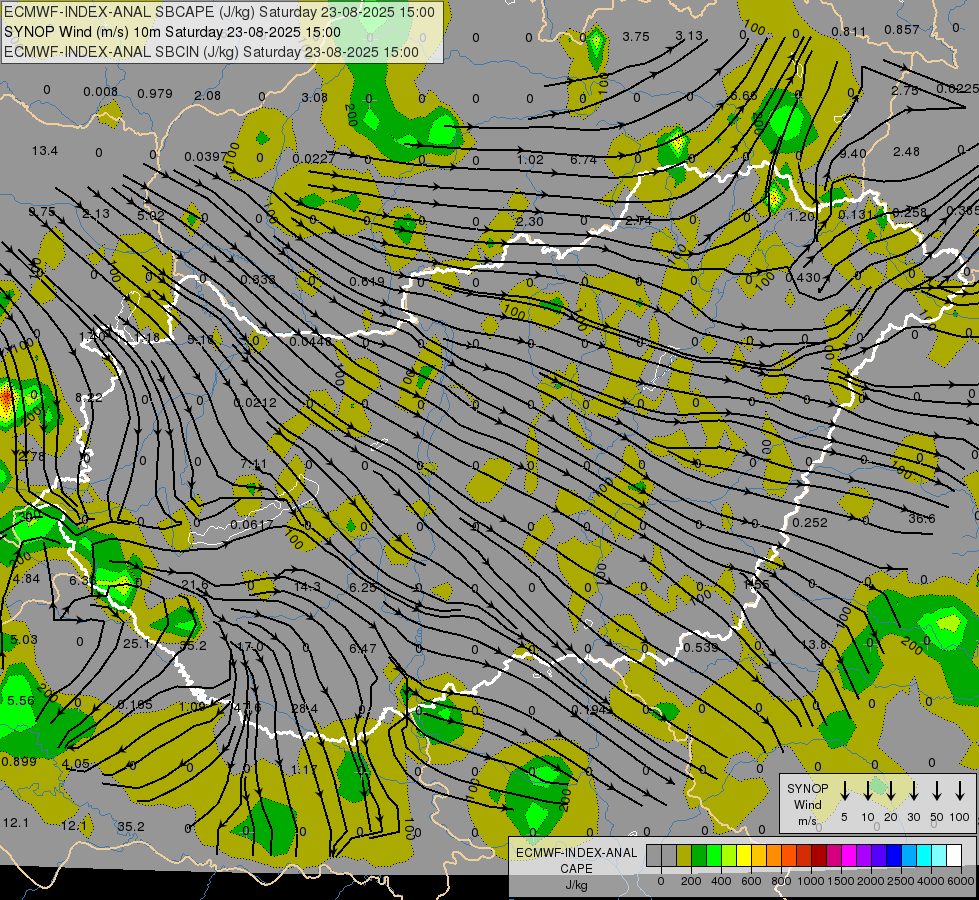
Task: Select the 1500 tick label on the CAPE scale
Action: [840, 881]
